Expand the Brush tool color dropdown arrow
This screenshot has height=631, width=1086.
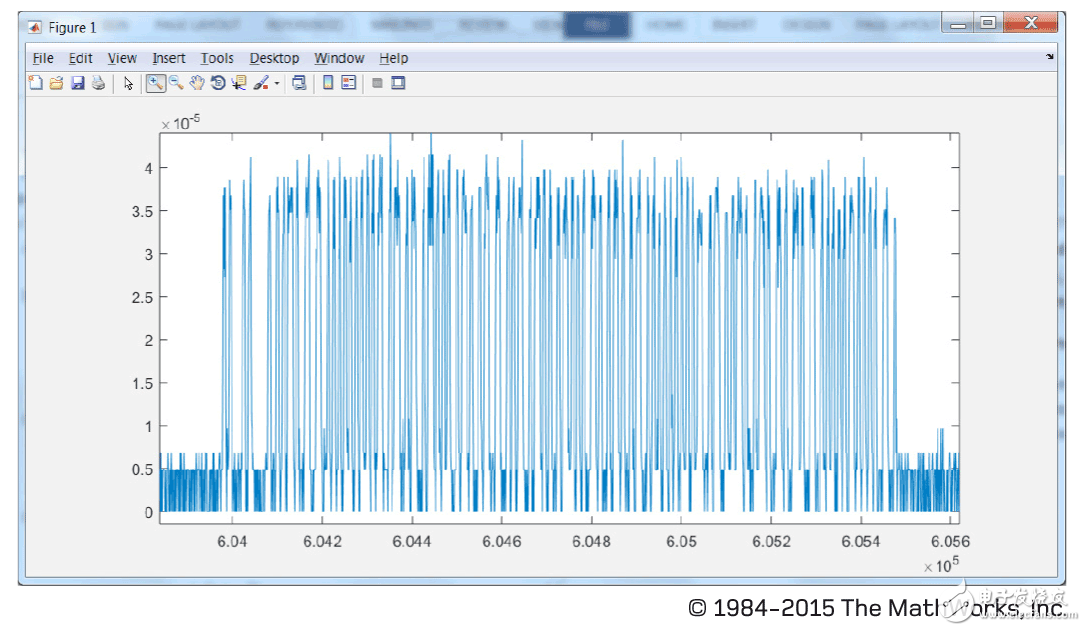pyautogui.click(x=277, y=85)
